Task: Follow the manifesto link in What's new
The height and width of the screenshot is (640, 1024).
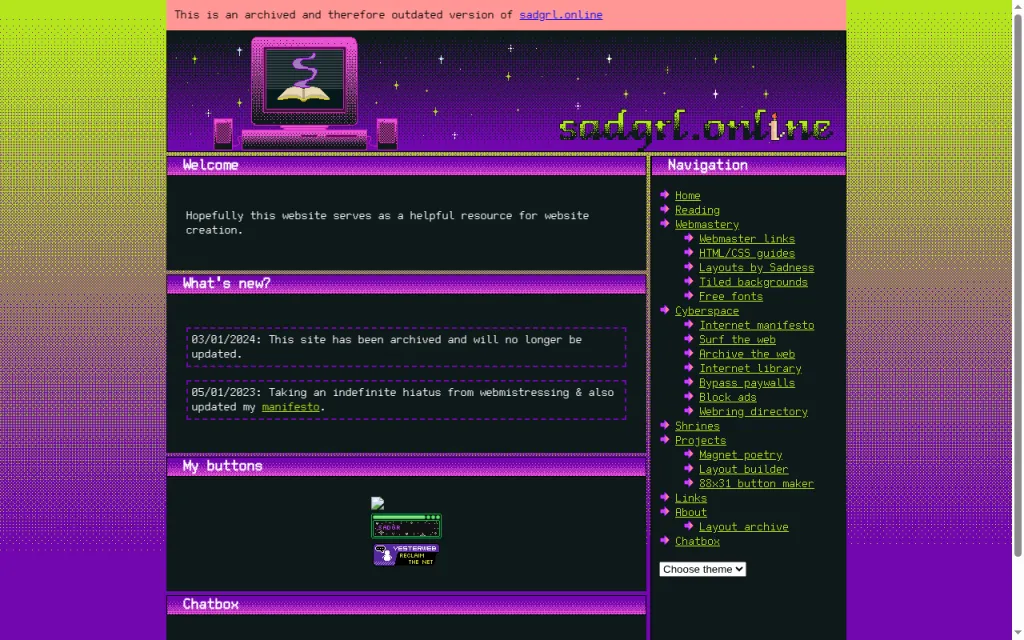Action: 291,406
